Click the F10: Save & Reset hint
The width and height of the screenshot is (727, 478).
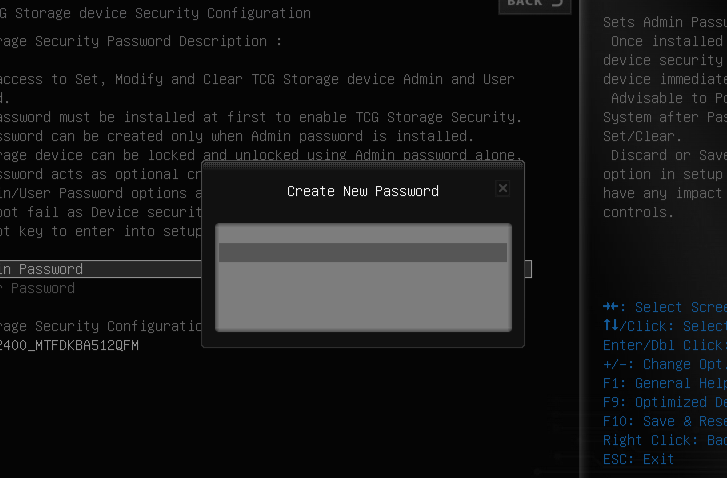click(664, 421)
